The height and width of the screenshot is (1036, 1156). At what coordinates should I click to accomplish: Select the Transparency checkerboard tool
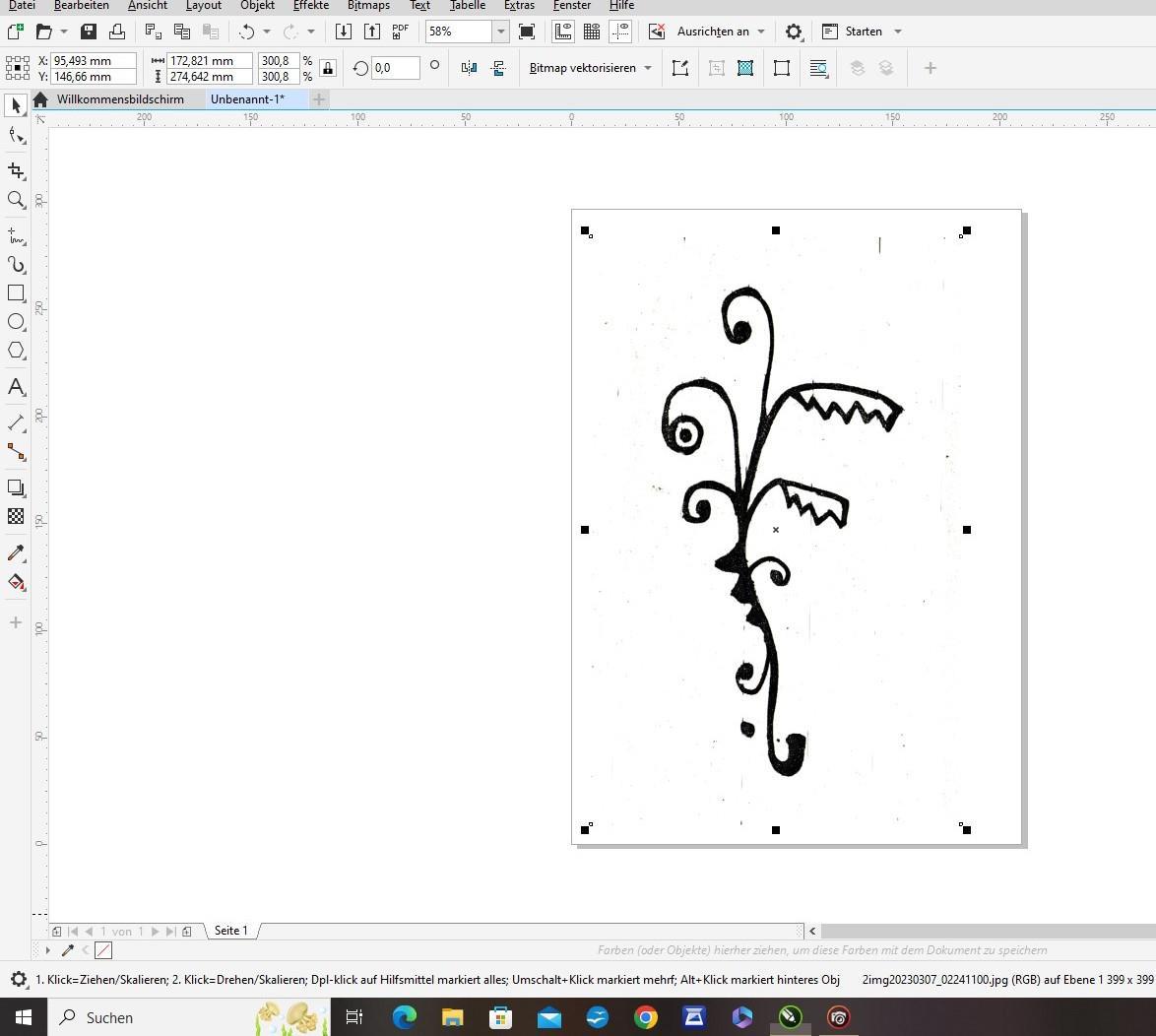[x=16, y=516]
